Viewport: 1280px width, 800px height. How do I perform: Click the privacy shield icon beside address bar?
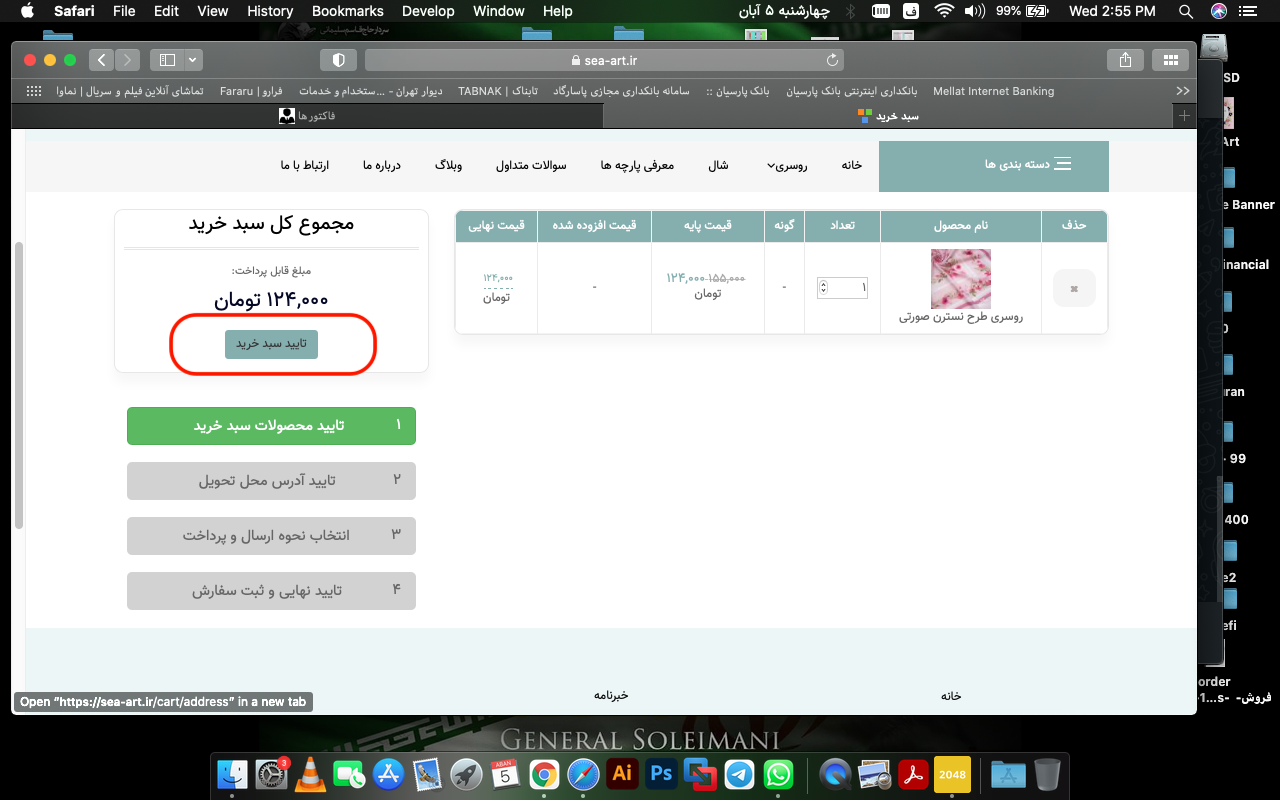pyautogui.click(x=338, y=60)
